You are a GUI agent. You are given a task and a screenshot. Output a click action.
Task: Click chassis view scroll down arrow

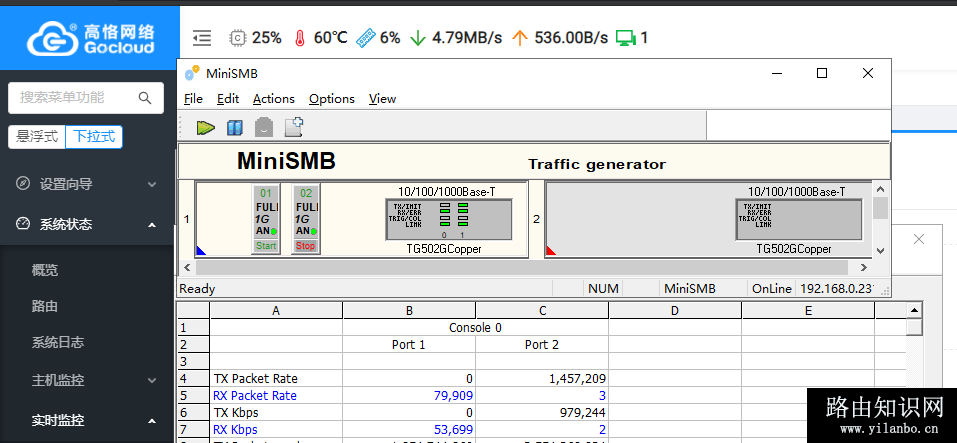click(x=880, y=250)
